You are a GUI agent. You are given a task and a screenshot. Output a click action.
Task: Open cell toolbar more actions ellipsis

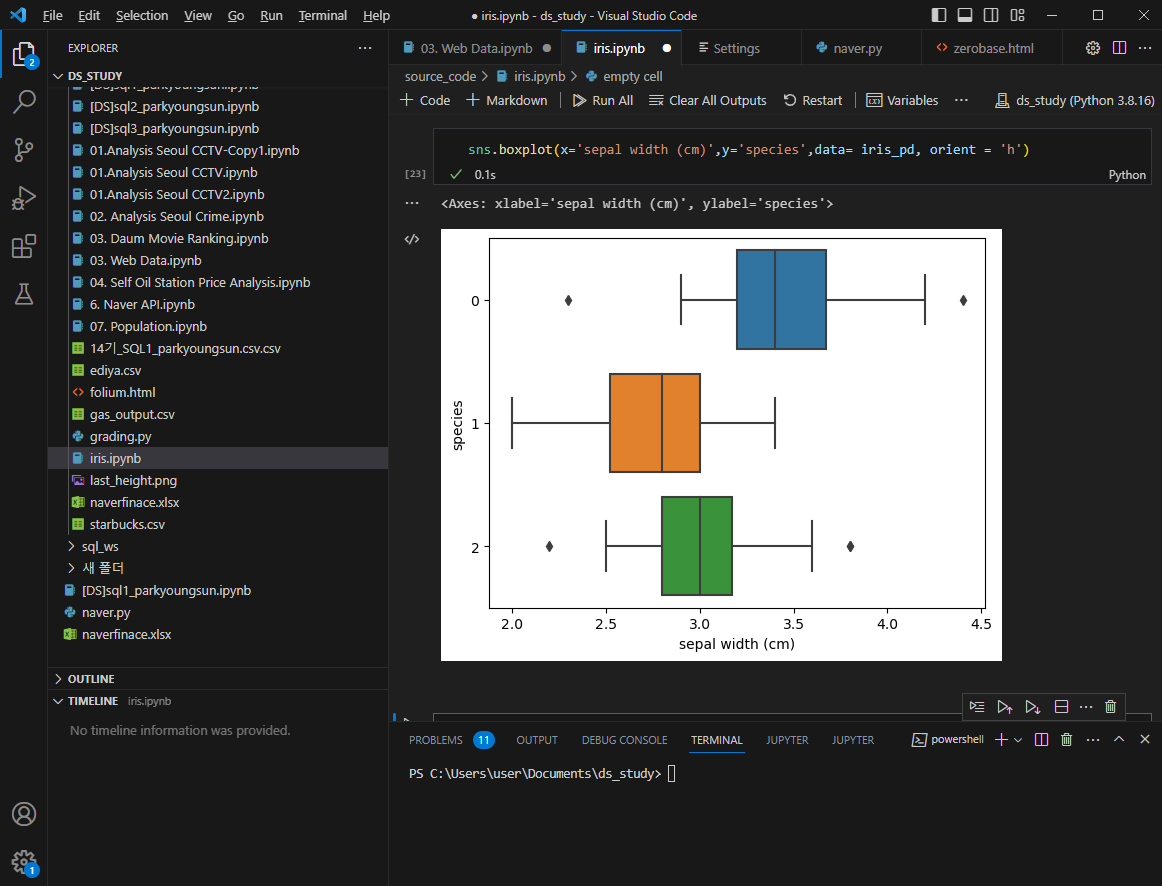click(1086, 707)
